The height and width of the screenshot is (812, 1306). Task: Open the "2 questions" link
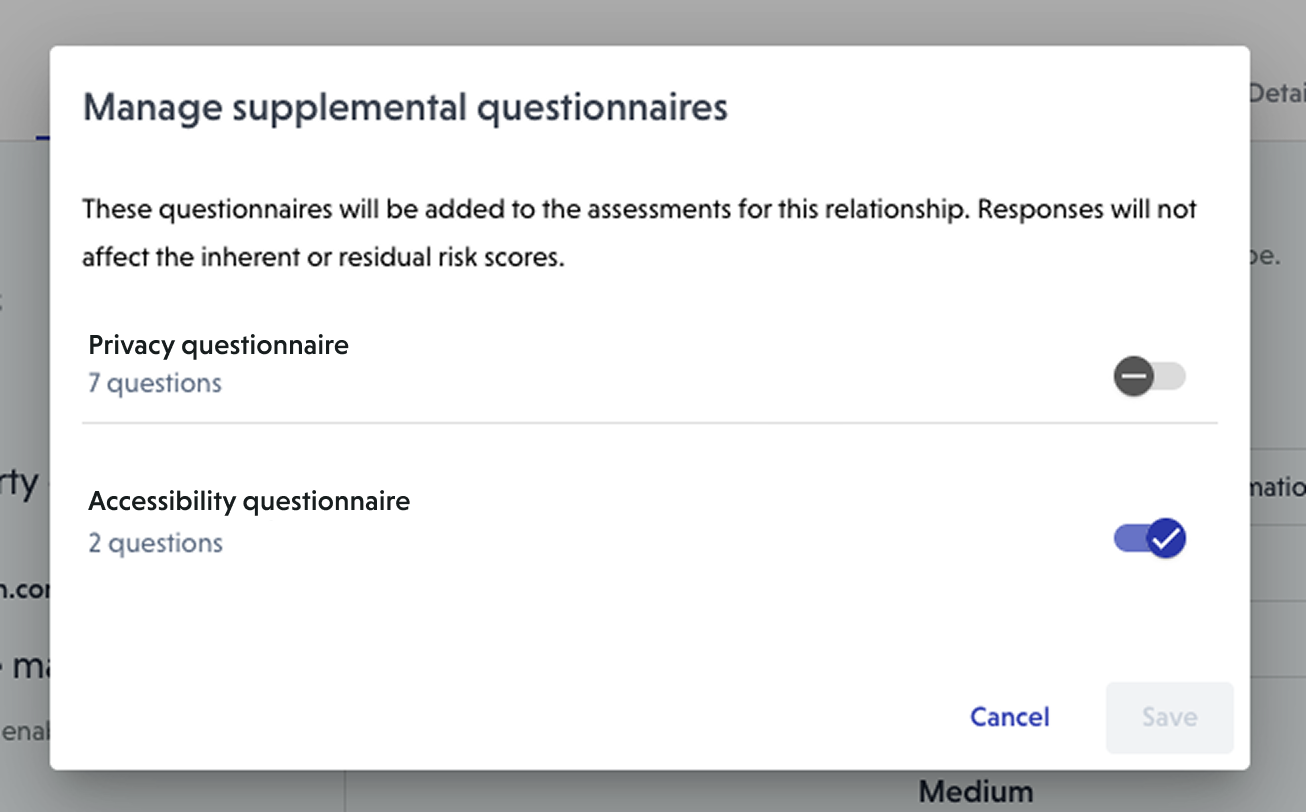(155, 543)
